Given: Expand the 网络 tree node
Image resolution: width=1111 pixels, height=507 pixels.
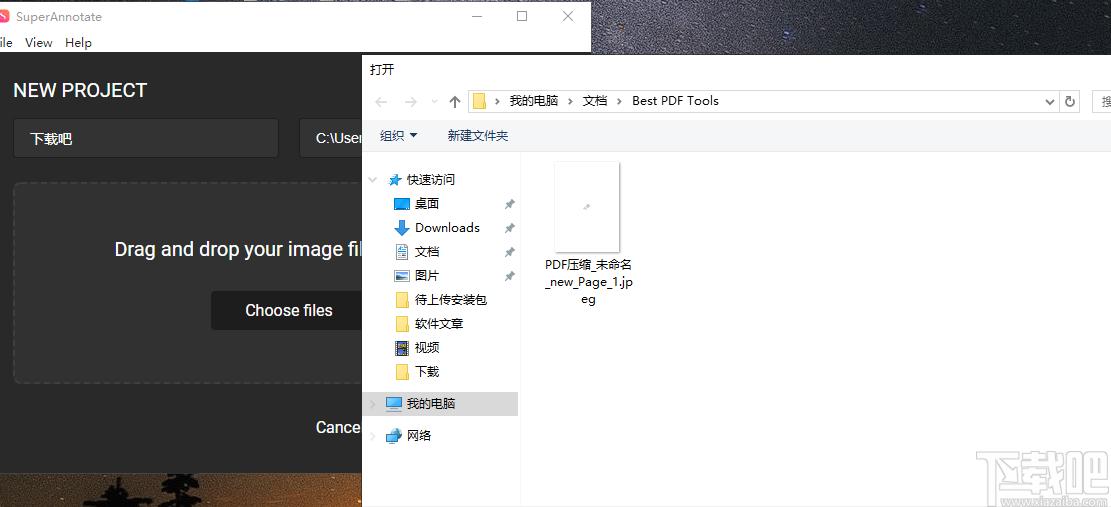Looking at the screenshot, I should (x=373, y=435).
